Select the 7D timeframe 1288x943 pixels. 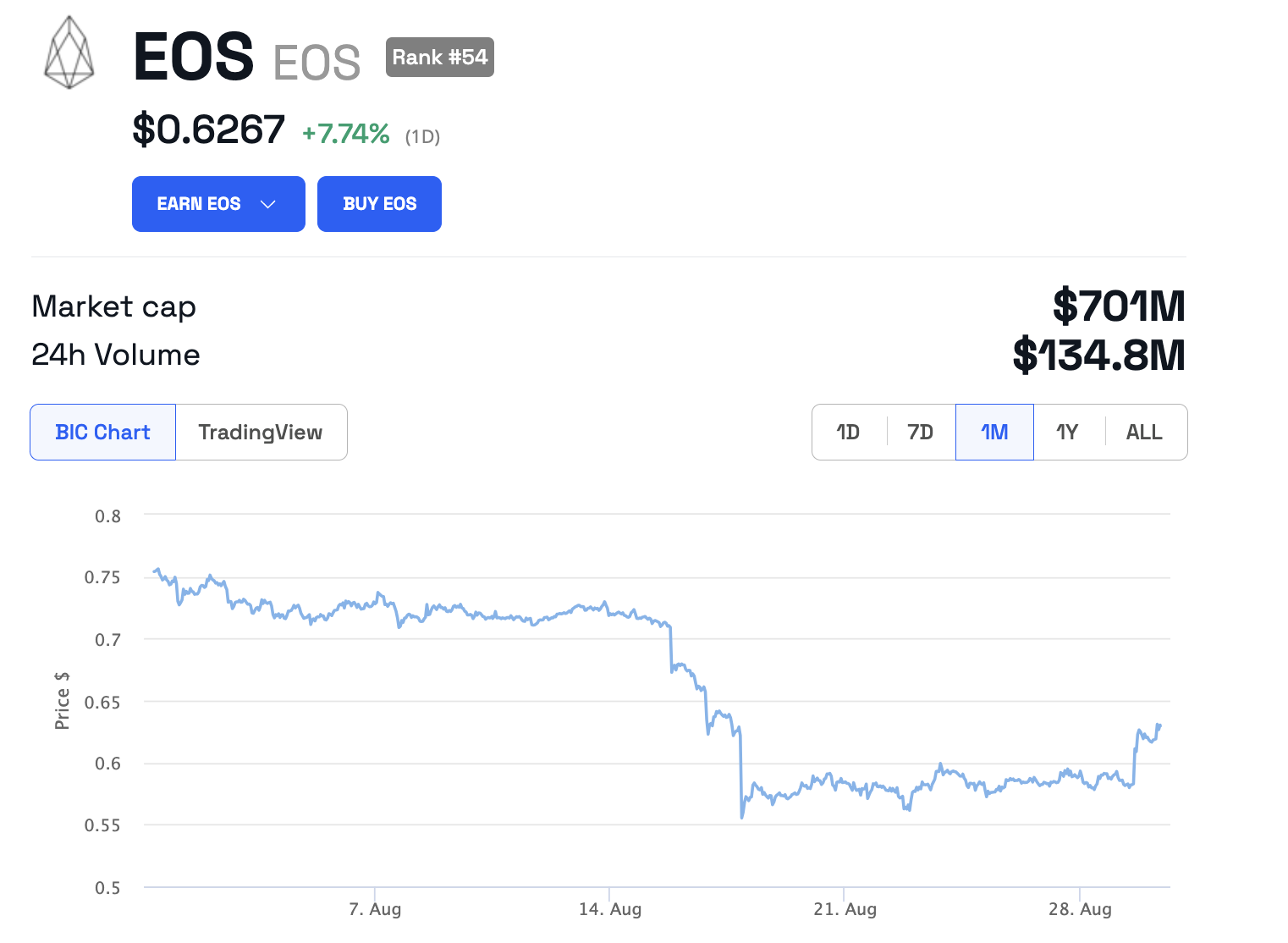coord(921,432)
